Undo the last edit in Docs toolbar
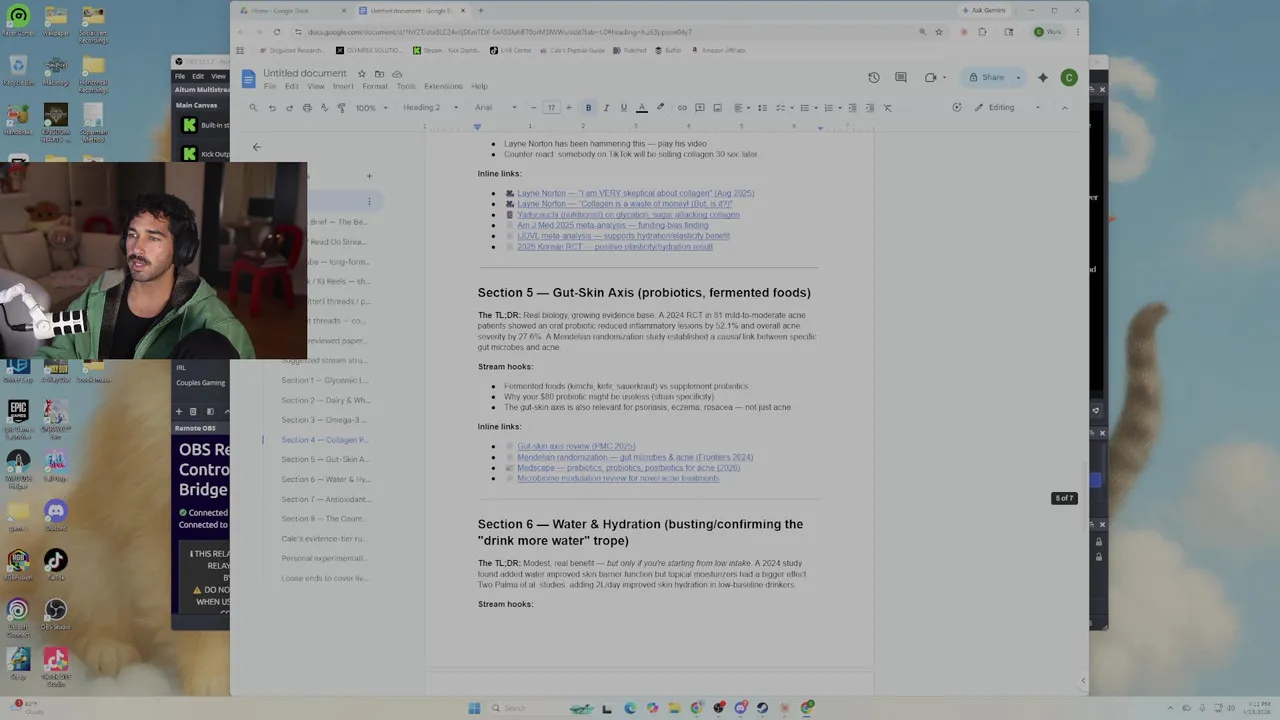Viewport: 1280px width, 720px height. [x=271, y=108]
